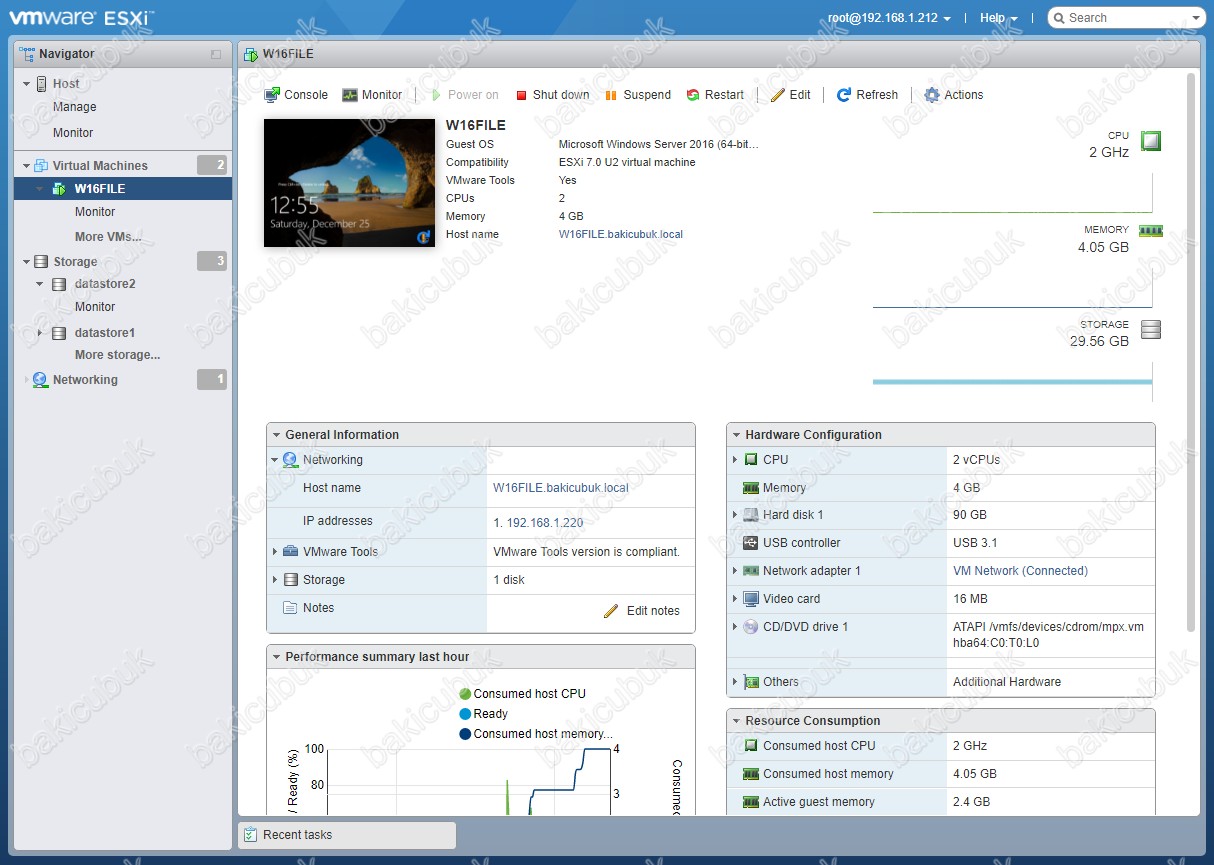
Task: Click the Recent tasks clipboard icon
Action: [x=250, y=835]
